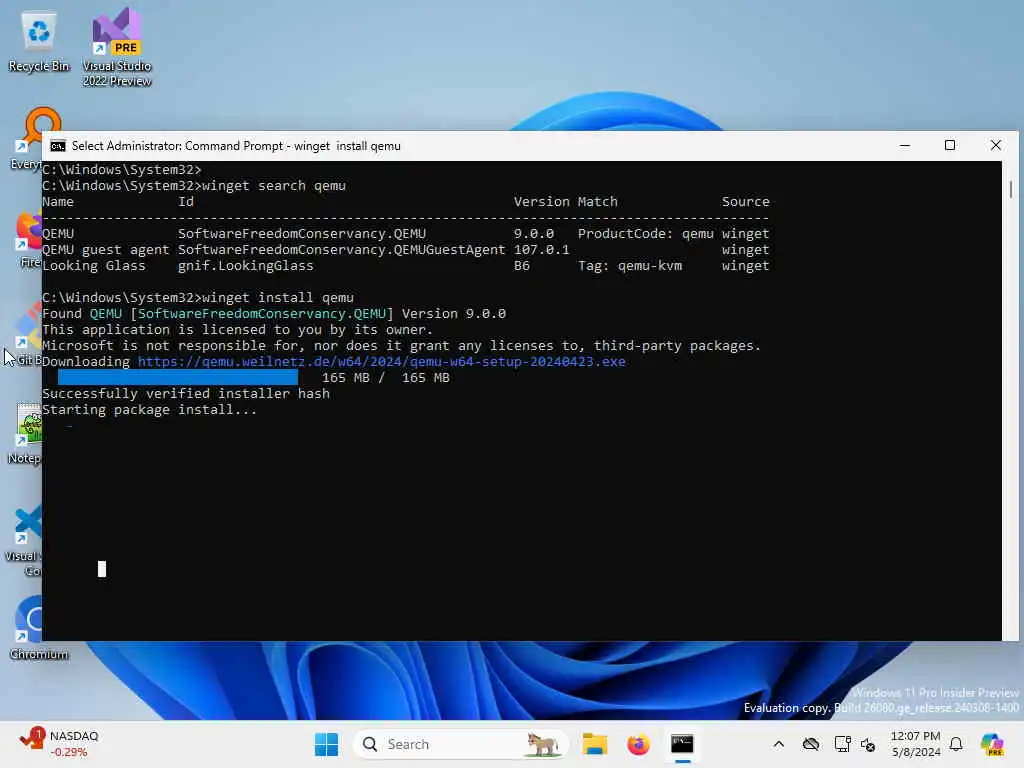Viewport: 1024px width, 768px height.
Task: Click 'winget search qemu' command line
Action: [x=274, y=185]
